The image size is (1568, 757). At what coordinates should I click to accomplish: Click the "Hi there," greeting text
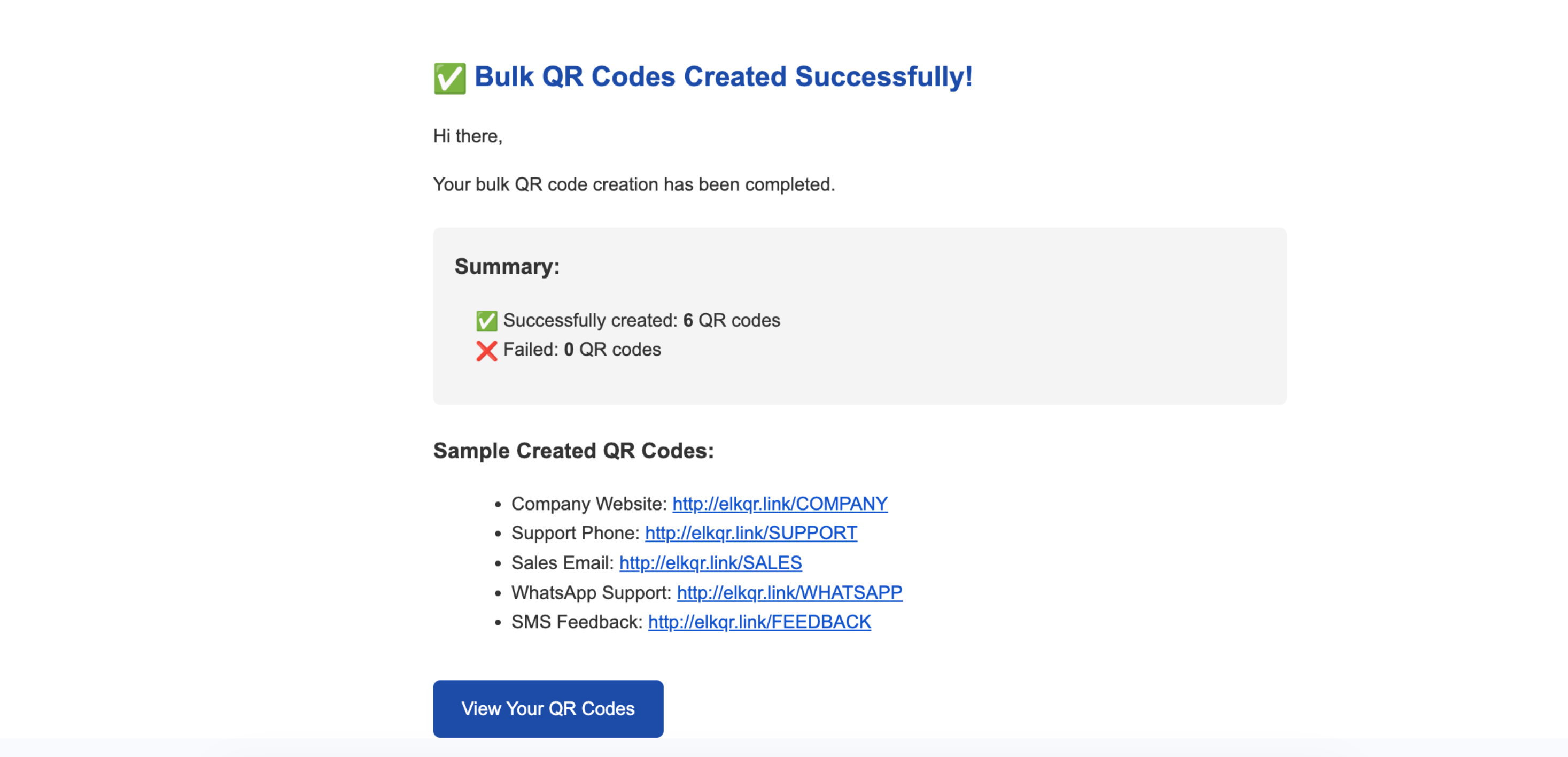point(468,136)
